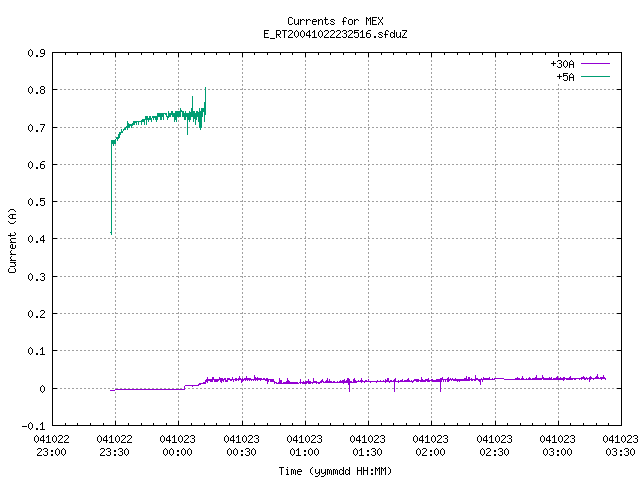Click the 'Current (A)' y-axis label
640x480 pixels.
click(x=12, y=241)
